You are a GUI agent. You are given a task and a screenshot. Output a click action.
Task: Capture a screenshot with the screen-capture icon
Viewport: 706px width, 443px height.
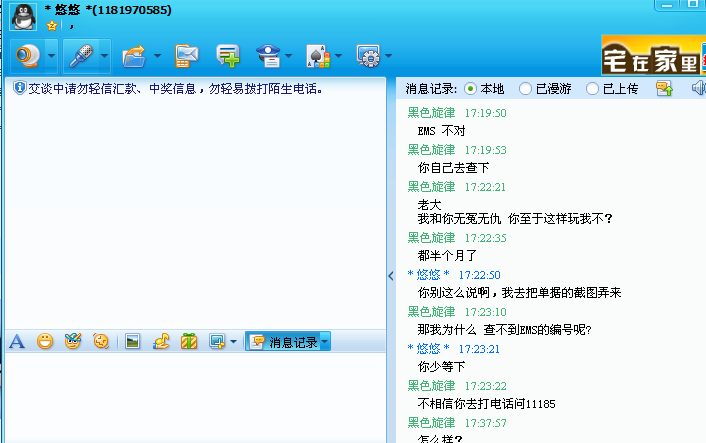coord(217,342)
